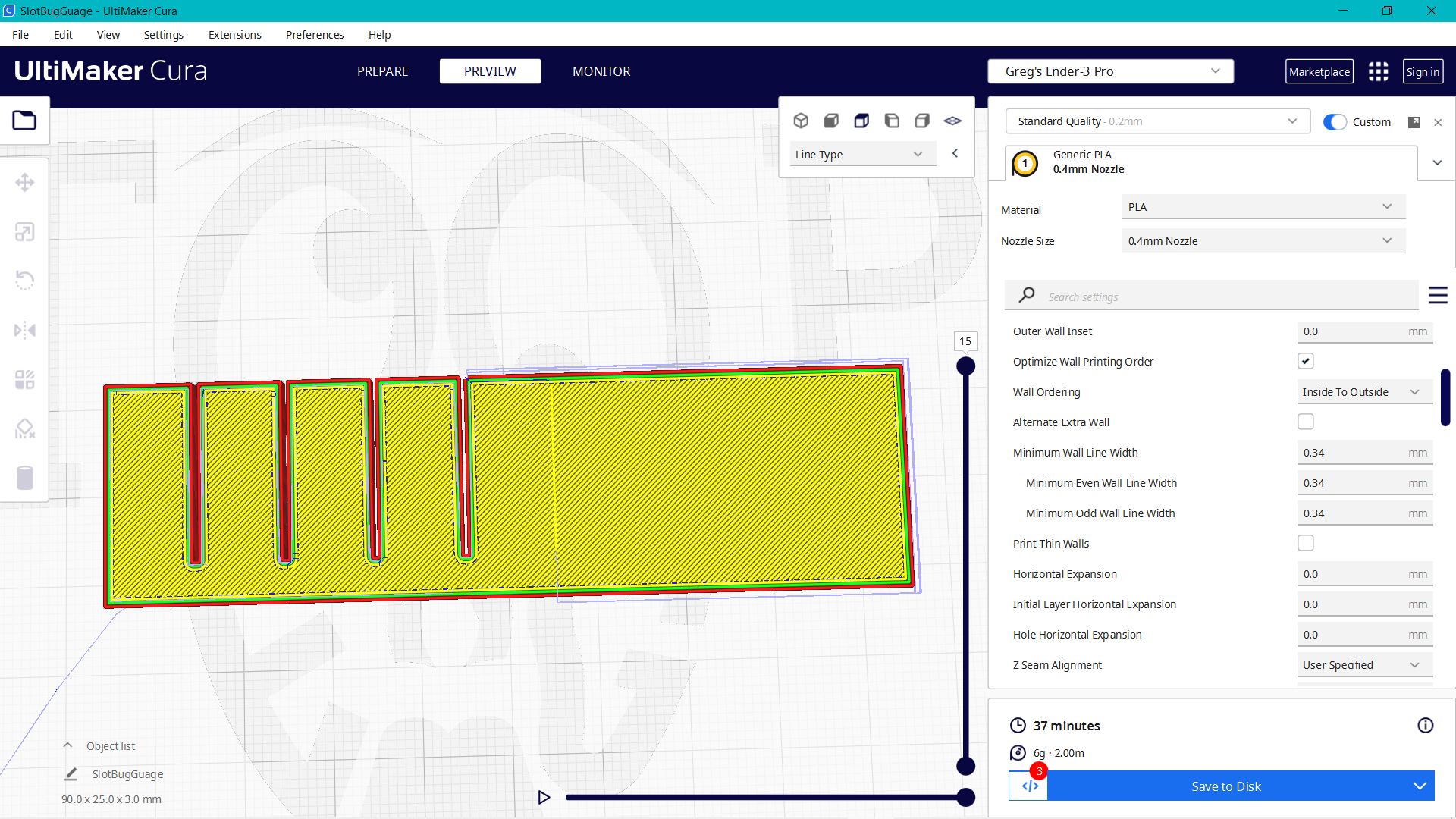Switch to front view icon
The width and height of the screenshot is (1456, 819).
pyautogui.click(x=831, y=121)
